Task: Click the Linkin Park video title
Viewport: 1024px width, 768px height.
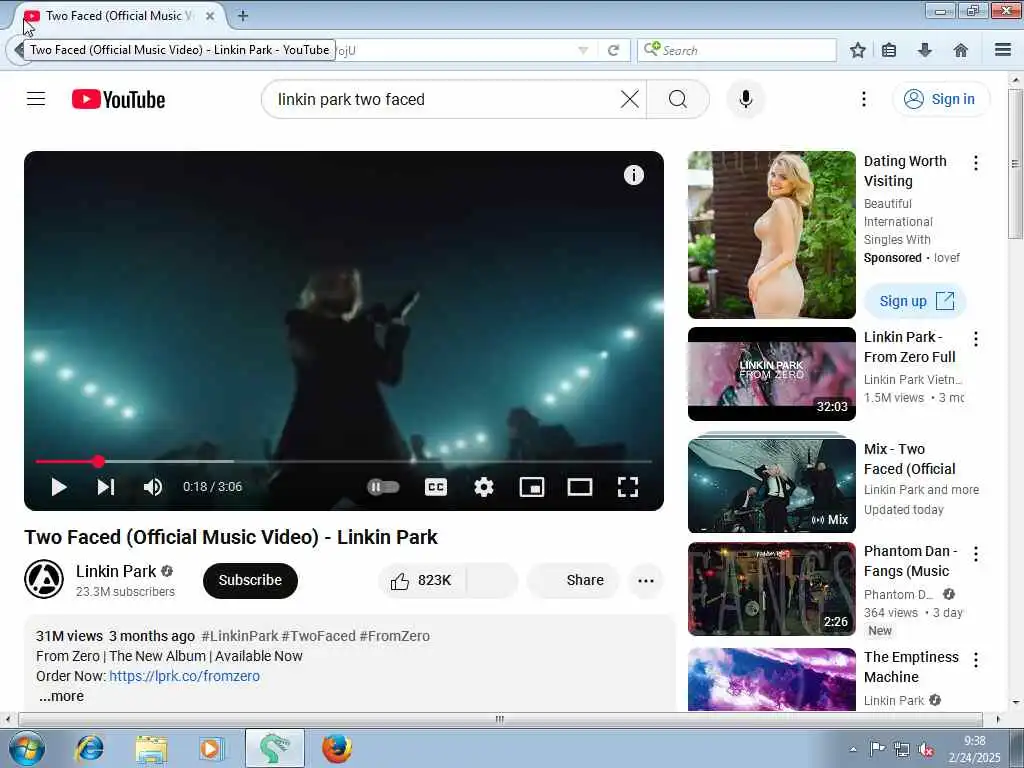Action: 231,537
